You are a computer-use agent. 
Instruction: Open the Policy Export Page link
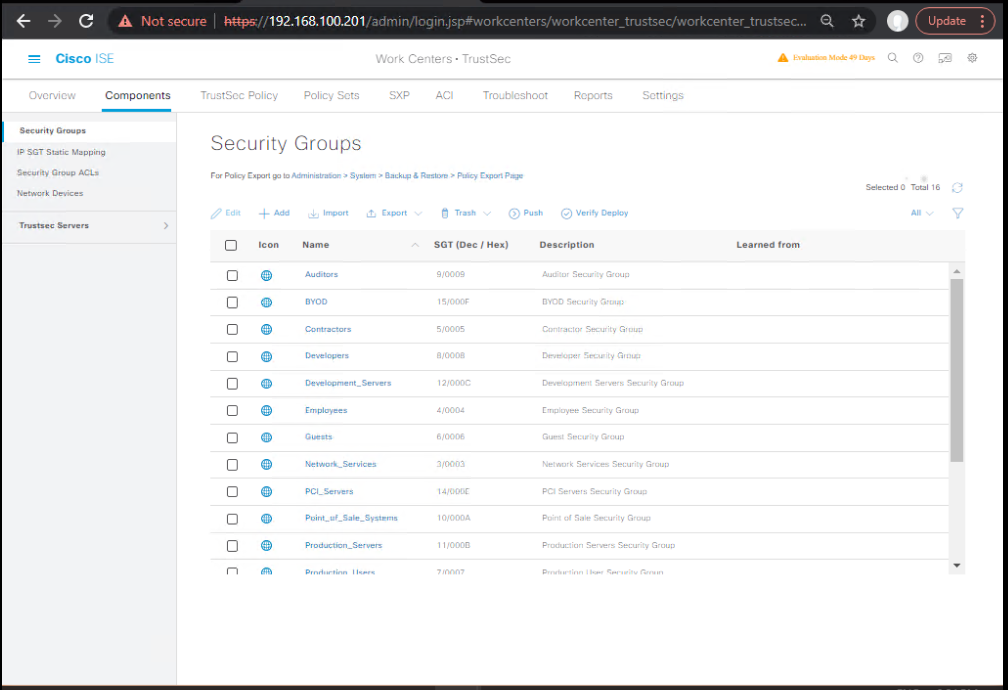(490, 176)
